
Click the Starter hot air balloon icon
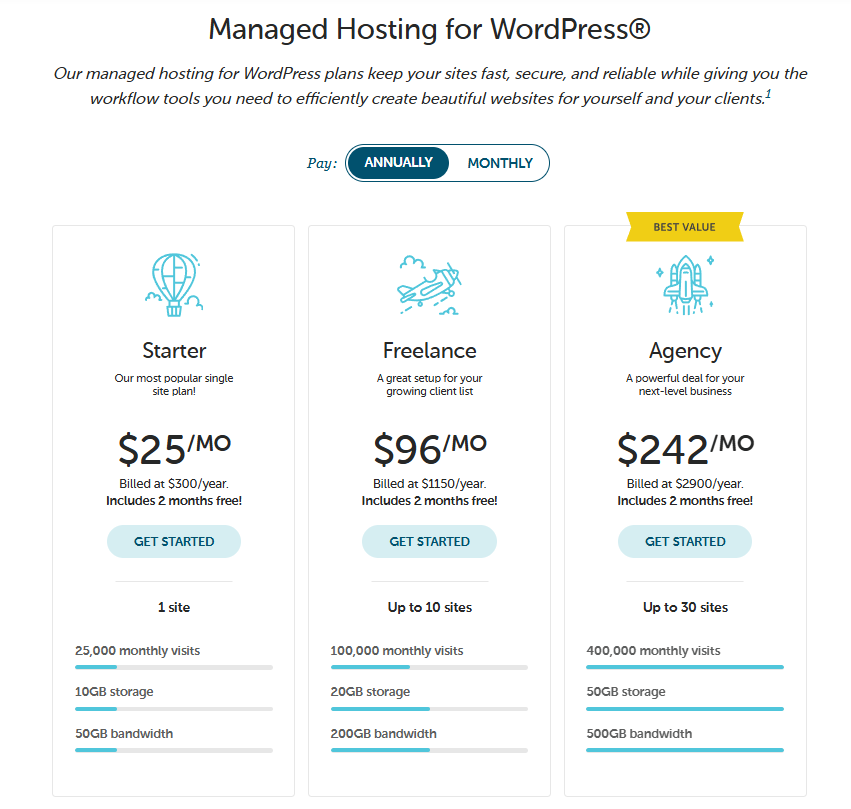coord(174,285)
